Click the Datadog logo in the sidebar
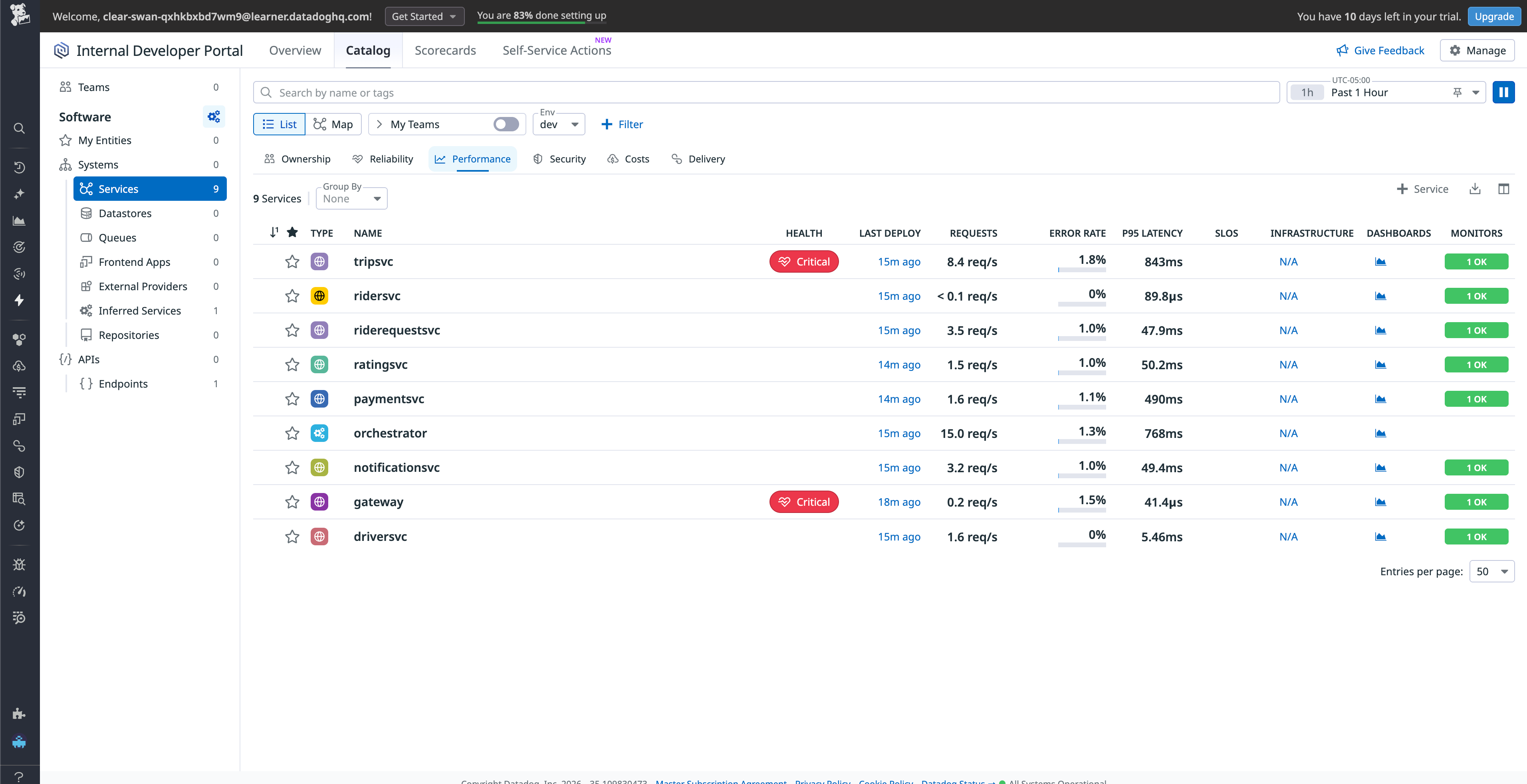Image resolution: width=1527 pixels, height=784 pixels. point(20,16)
